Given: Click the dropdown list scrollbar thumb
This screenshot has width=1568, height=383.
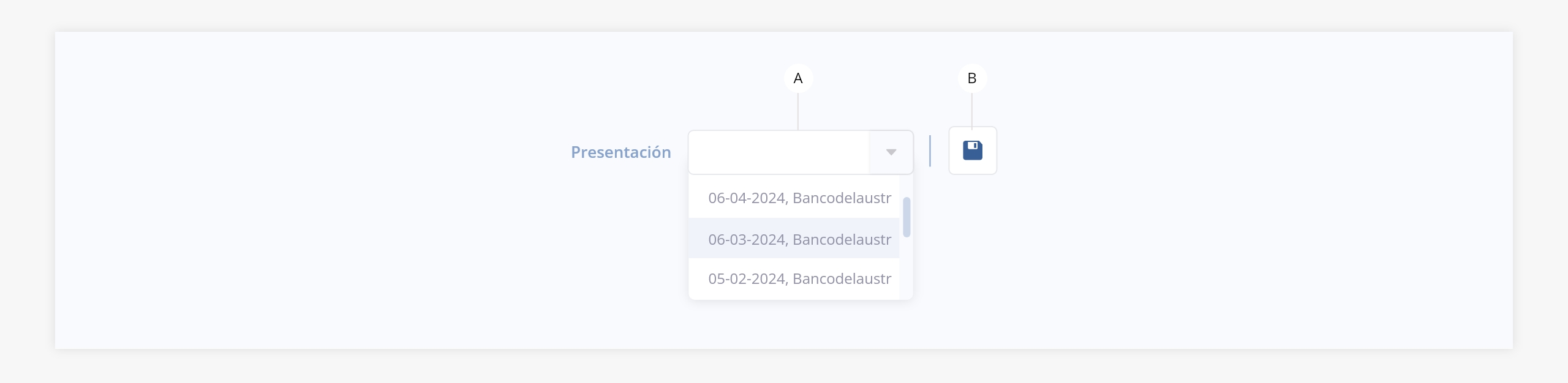Looking at the screenshot, I should [x=907, y=217].
